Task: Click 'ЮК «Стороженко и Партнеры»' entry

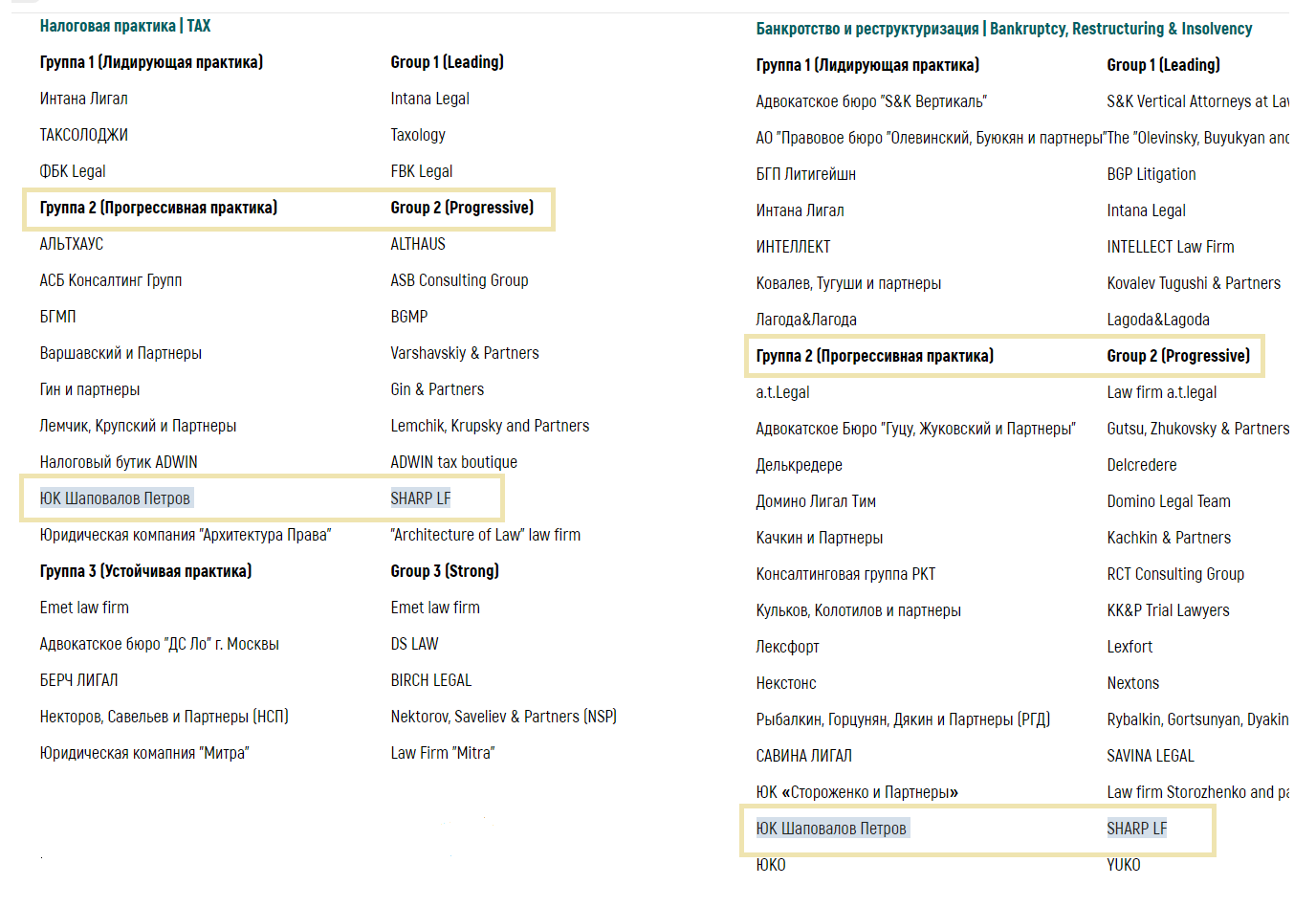Action: point(857,792)
